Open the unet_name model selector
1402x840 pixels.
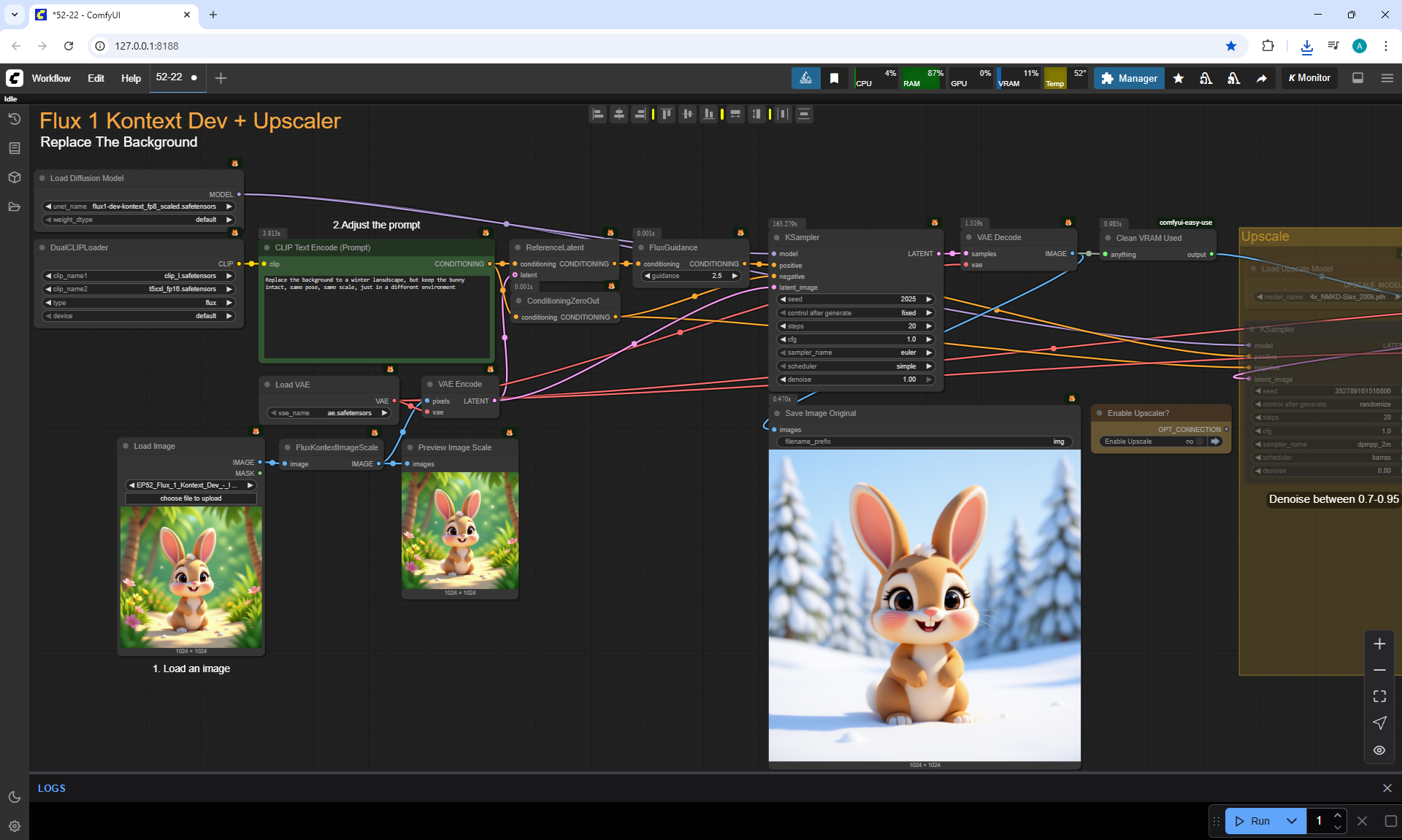click(x=139, y=207)
